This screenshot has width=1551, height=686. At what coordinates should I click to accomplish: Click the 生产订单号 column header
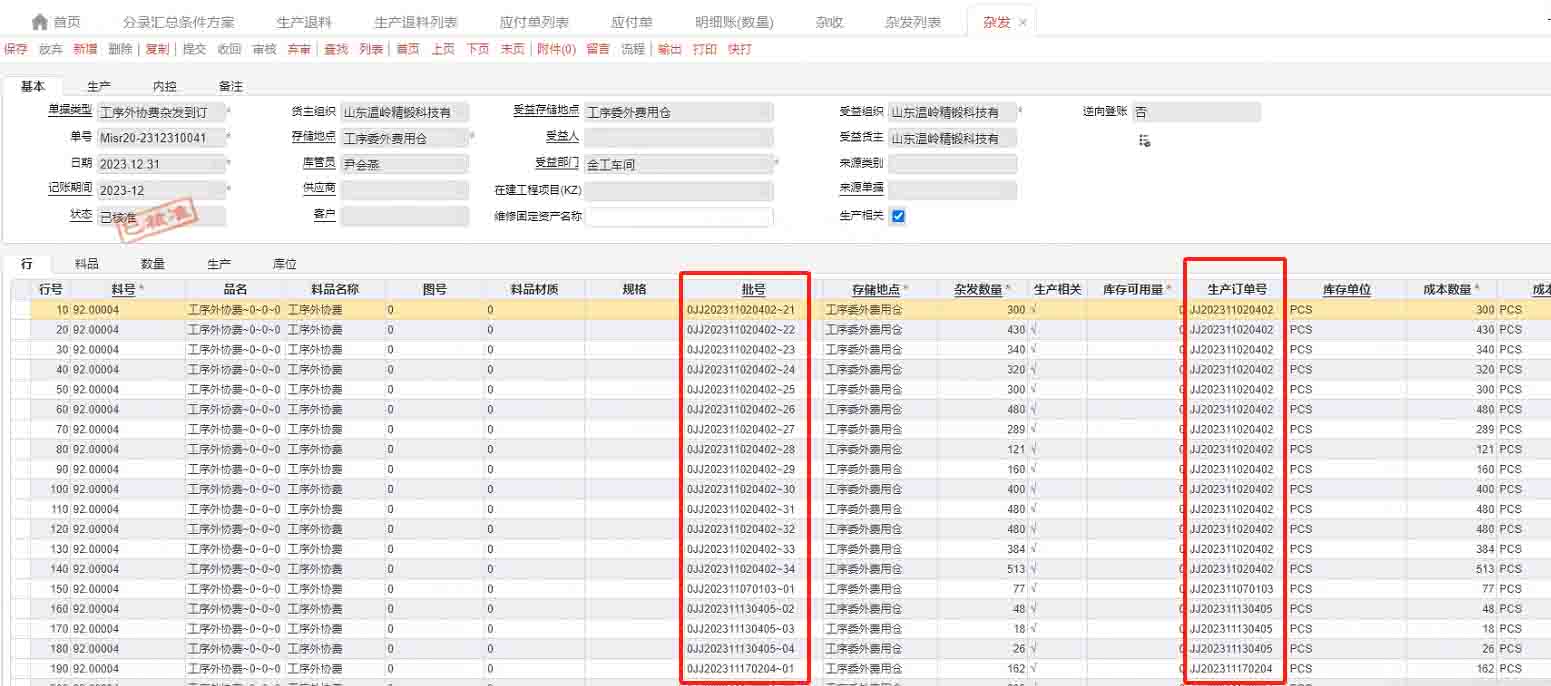(1237, 290)
